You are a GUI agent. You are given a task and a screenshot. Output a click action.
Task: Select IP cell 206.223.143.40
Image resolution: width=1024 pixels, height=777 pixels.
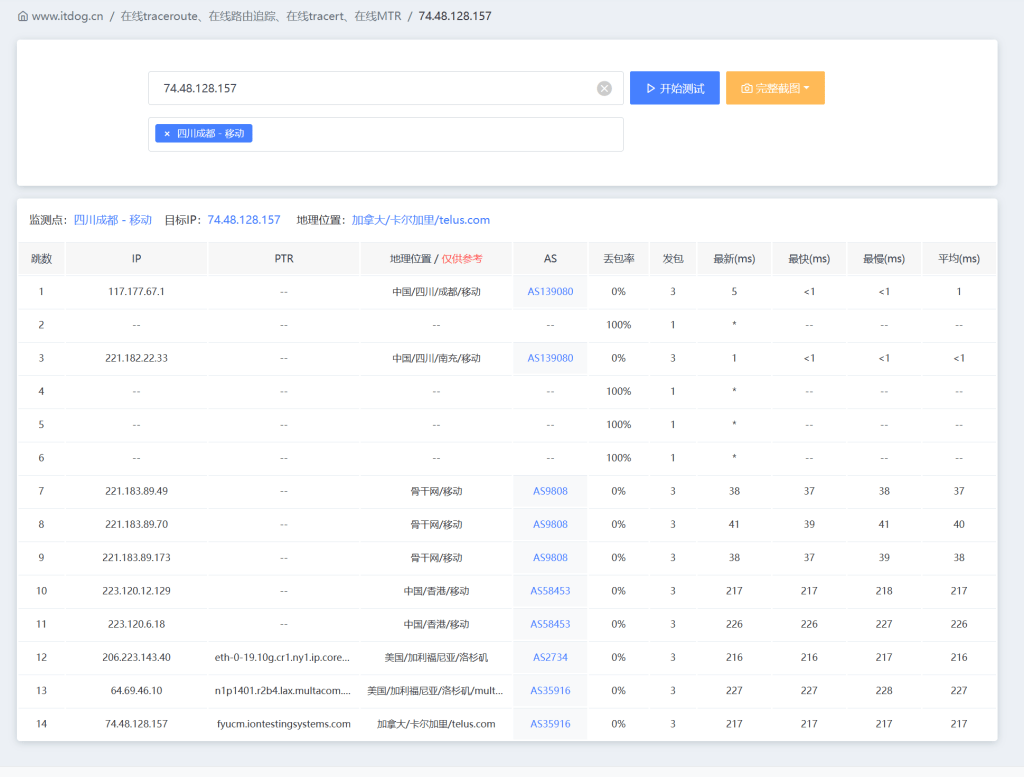pyautogui.click(x=136, y=658)
